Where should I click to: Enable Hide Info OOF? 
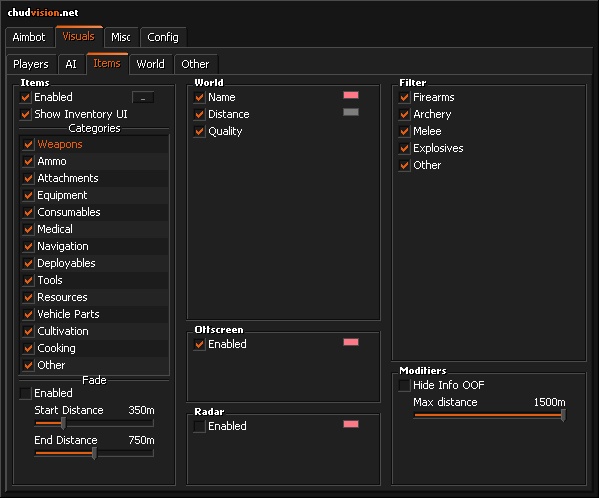(404, 385)
